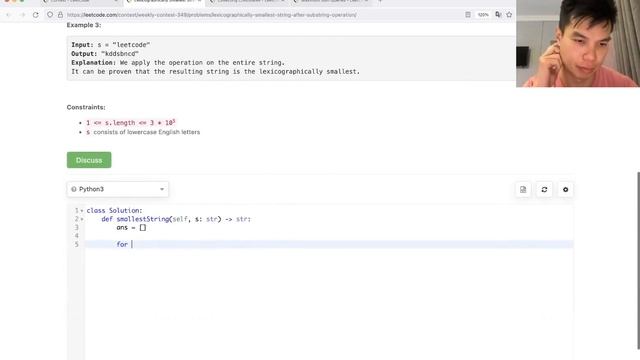Open the Python3 language dropdown
The width and height of the screenshot is (640, 360).
[118, 189]
